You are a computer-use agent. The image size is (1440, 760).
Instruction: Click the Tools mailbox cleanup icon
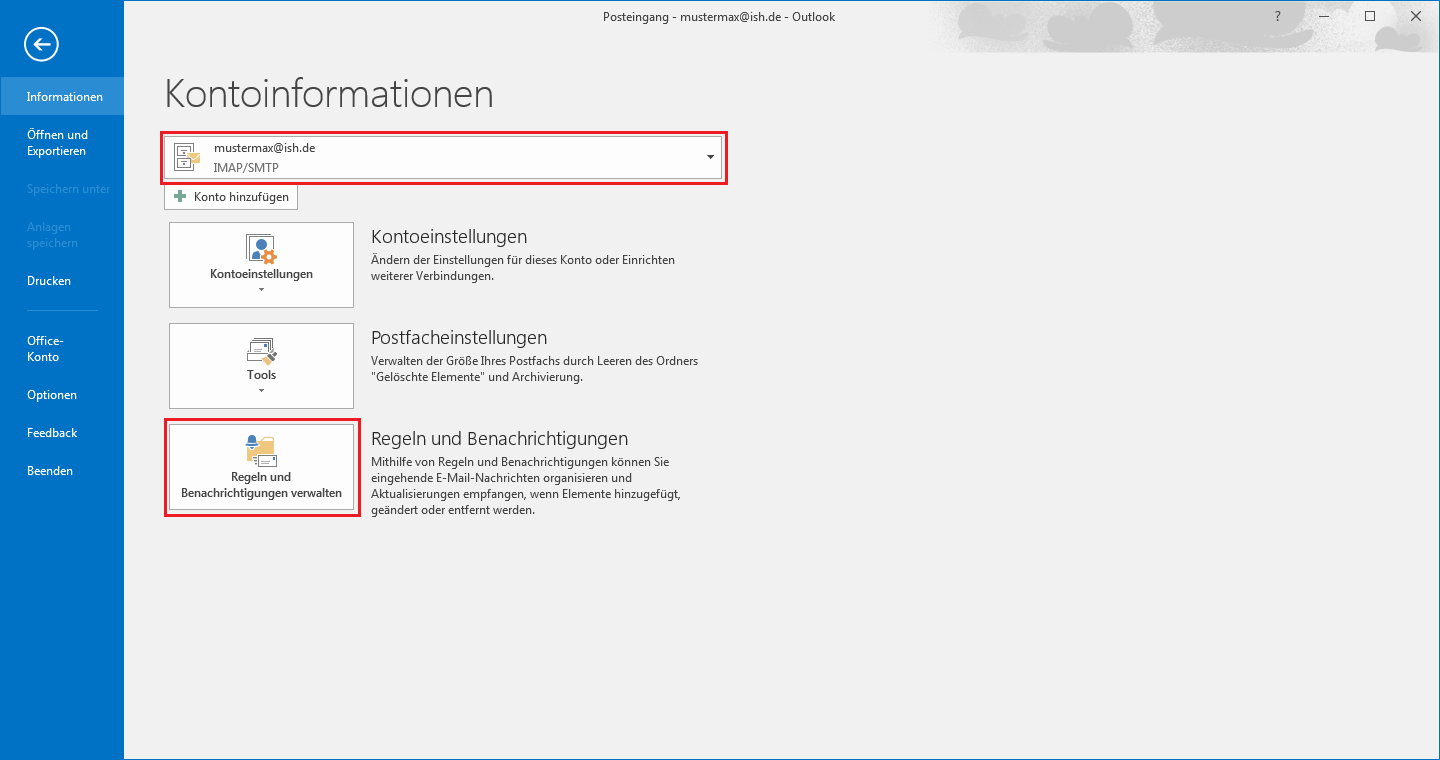[x=261, y=350]
